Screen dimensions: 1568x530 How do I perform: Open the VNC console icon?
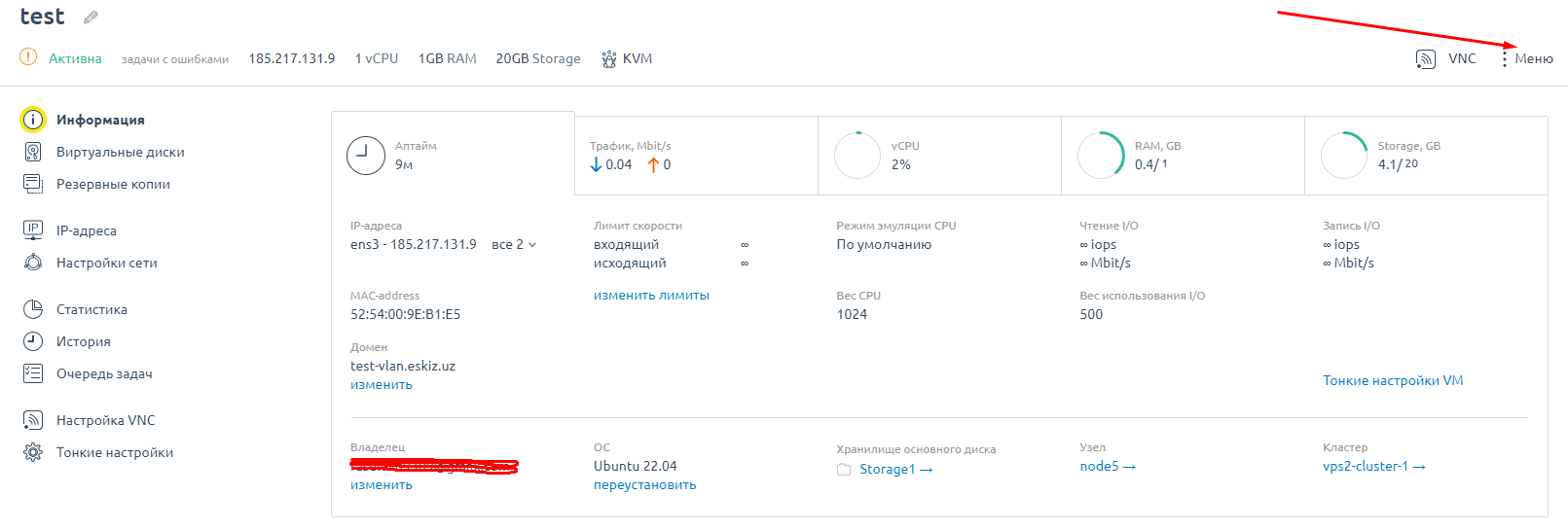pyautogui.click(x=1425, y=59)
